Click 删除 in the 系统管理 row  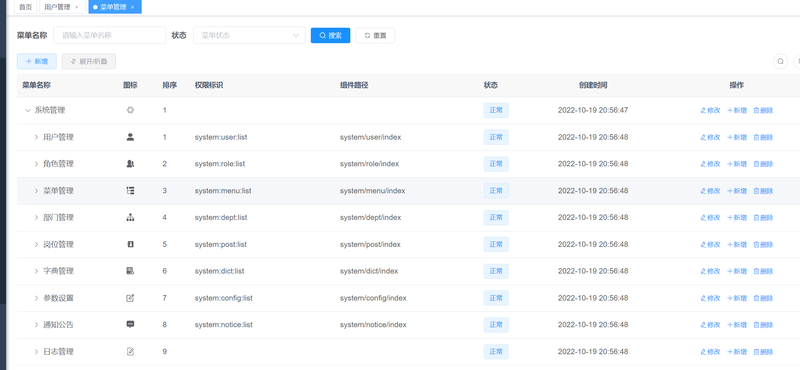click(x=763, y=110)
